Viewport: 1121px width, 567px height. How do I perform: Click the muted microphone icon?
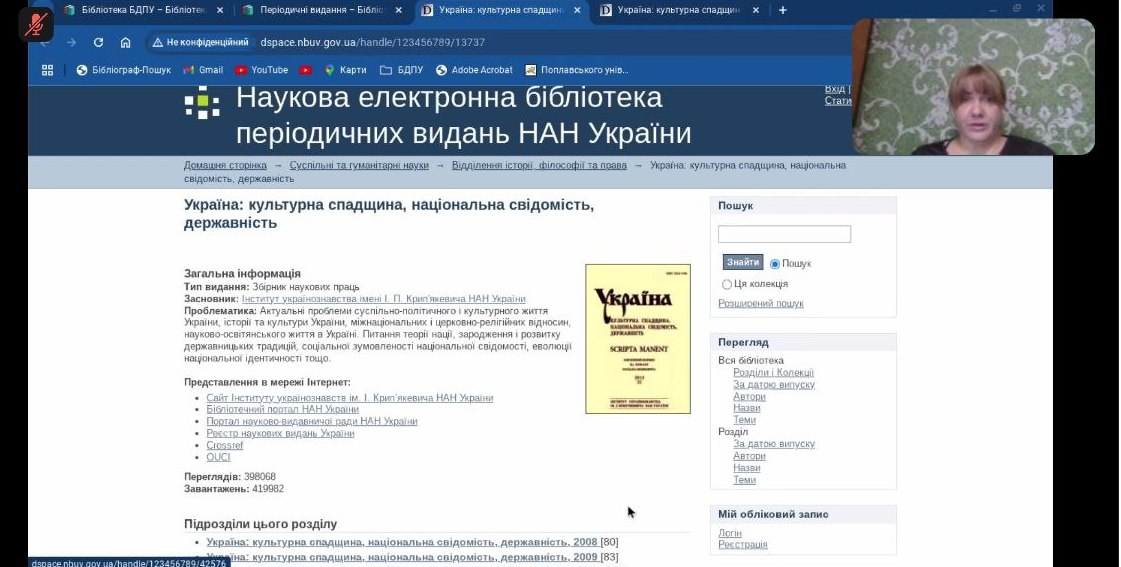pyautogui.click(x=37, y=24)
